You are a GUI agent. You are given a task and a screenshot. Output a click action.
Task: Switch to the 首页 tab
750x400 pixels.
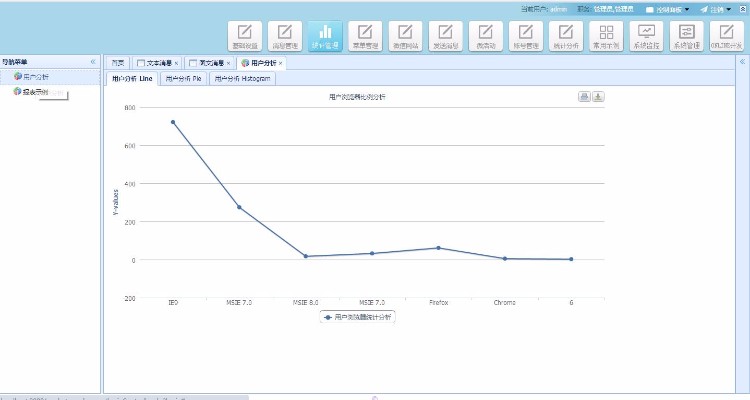(118, 63)
